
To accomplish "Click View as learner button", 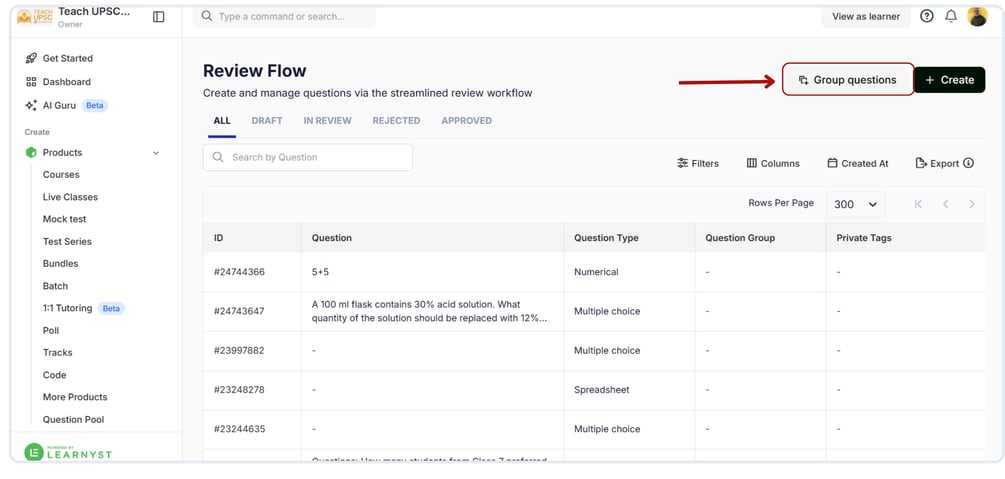I will 866,17.
